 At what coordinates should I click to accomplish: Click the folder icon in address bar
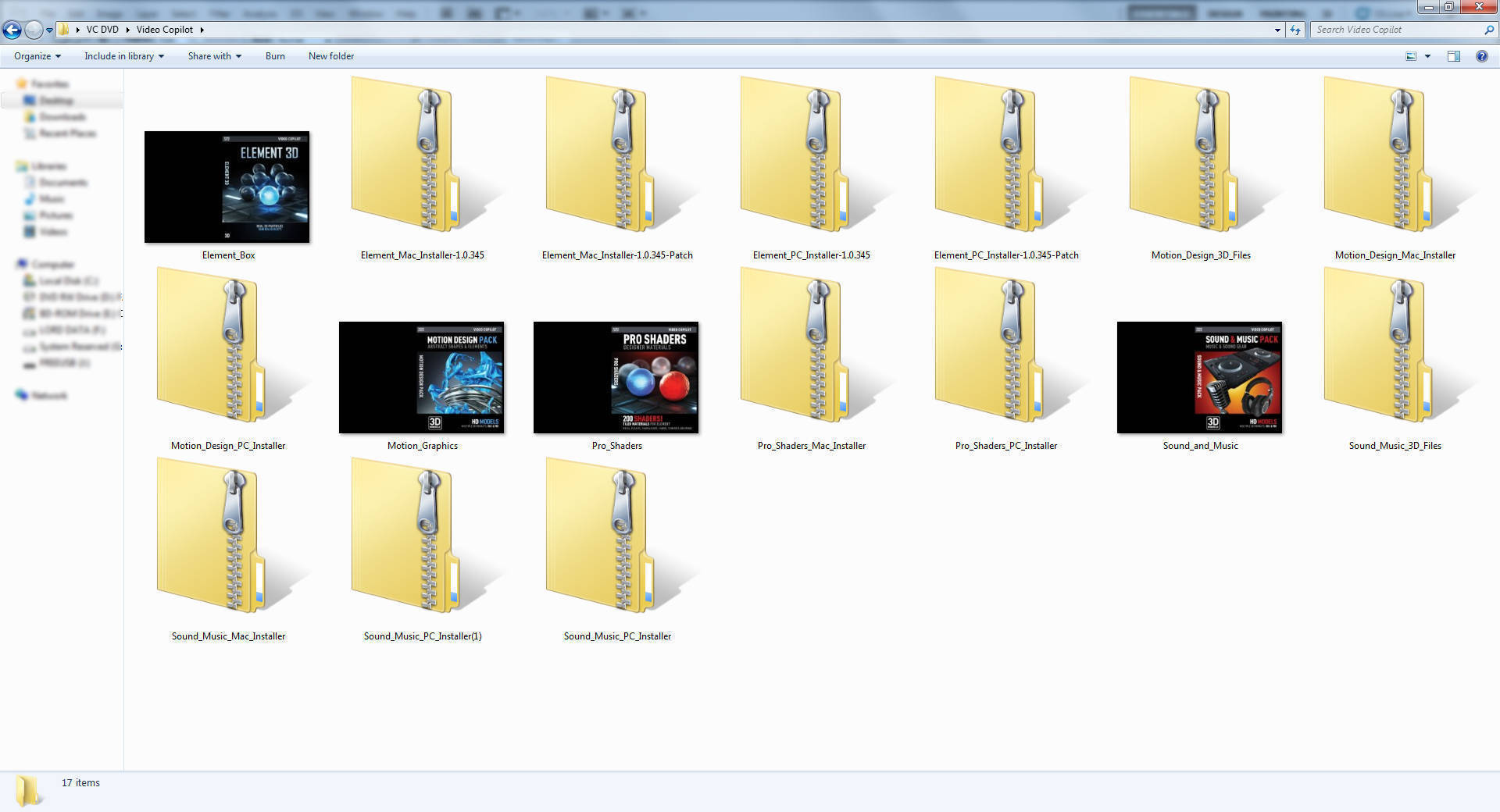click(x=64, y=30)
